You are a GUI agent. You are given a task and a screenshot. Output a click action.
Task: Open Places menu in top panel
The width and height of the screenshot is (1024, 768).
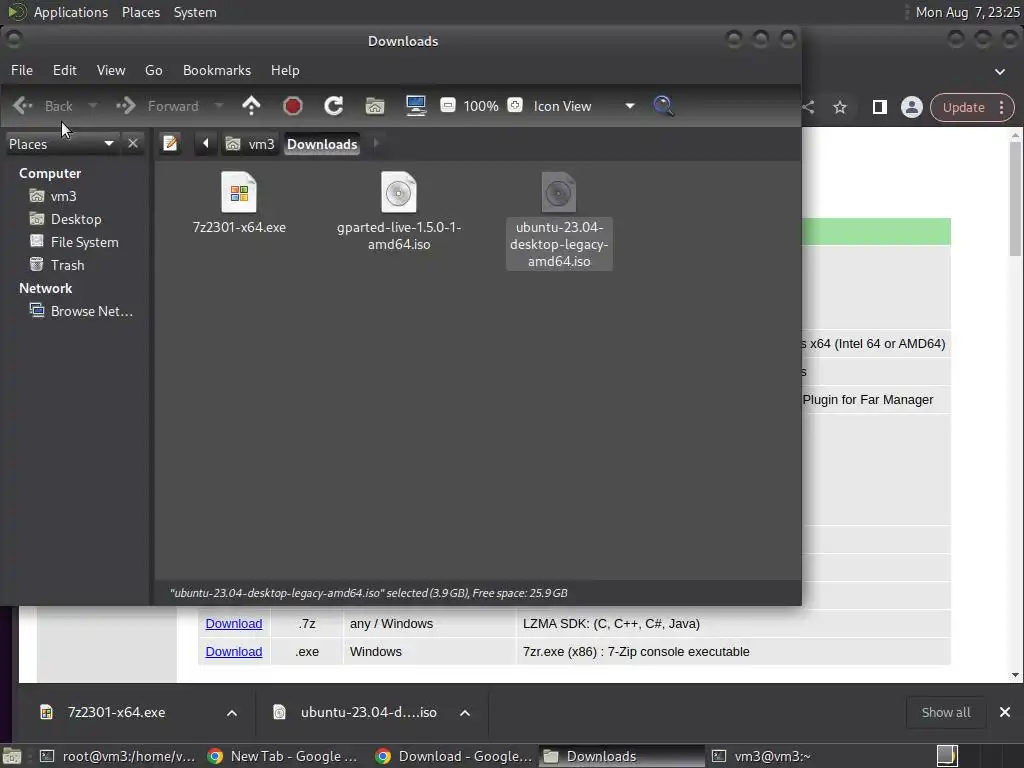(141, 12)
